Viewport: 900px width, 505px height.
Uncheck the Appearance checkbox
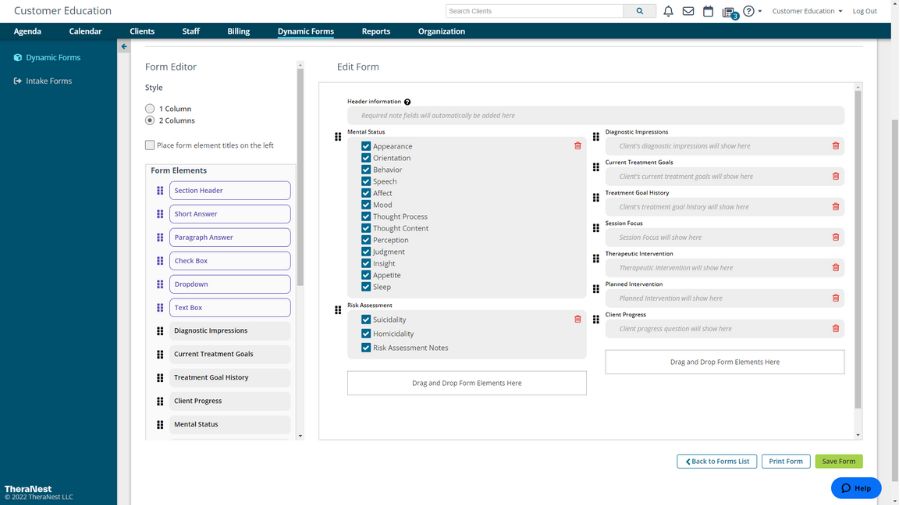[x=366, y=146]
